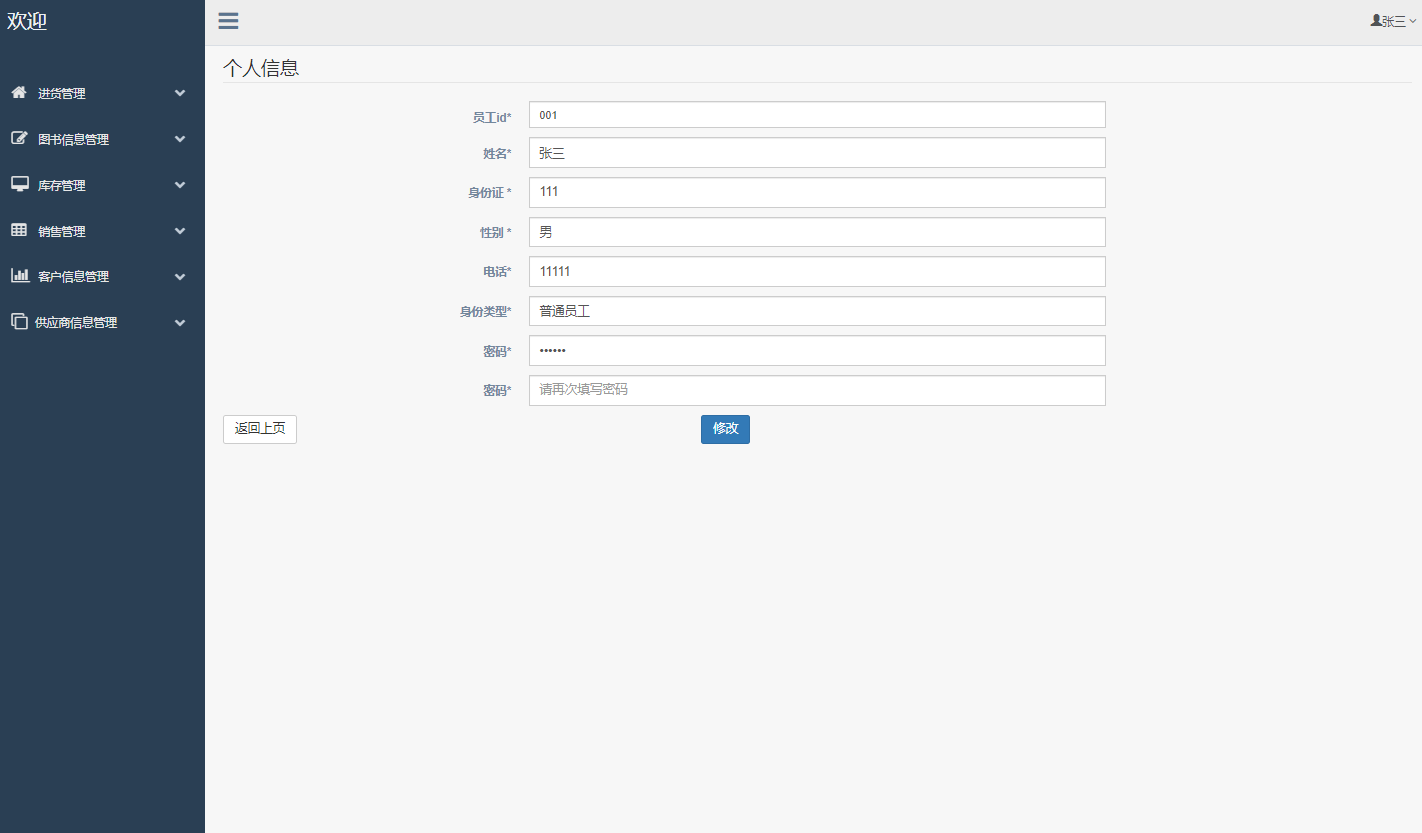Expand the 客户信息管理 chevron
1422x833 pixels.
coord(180,276)
